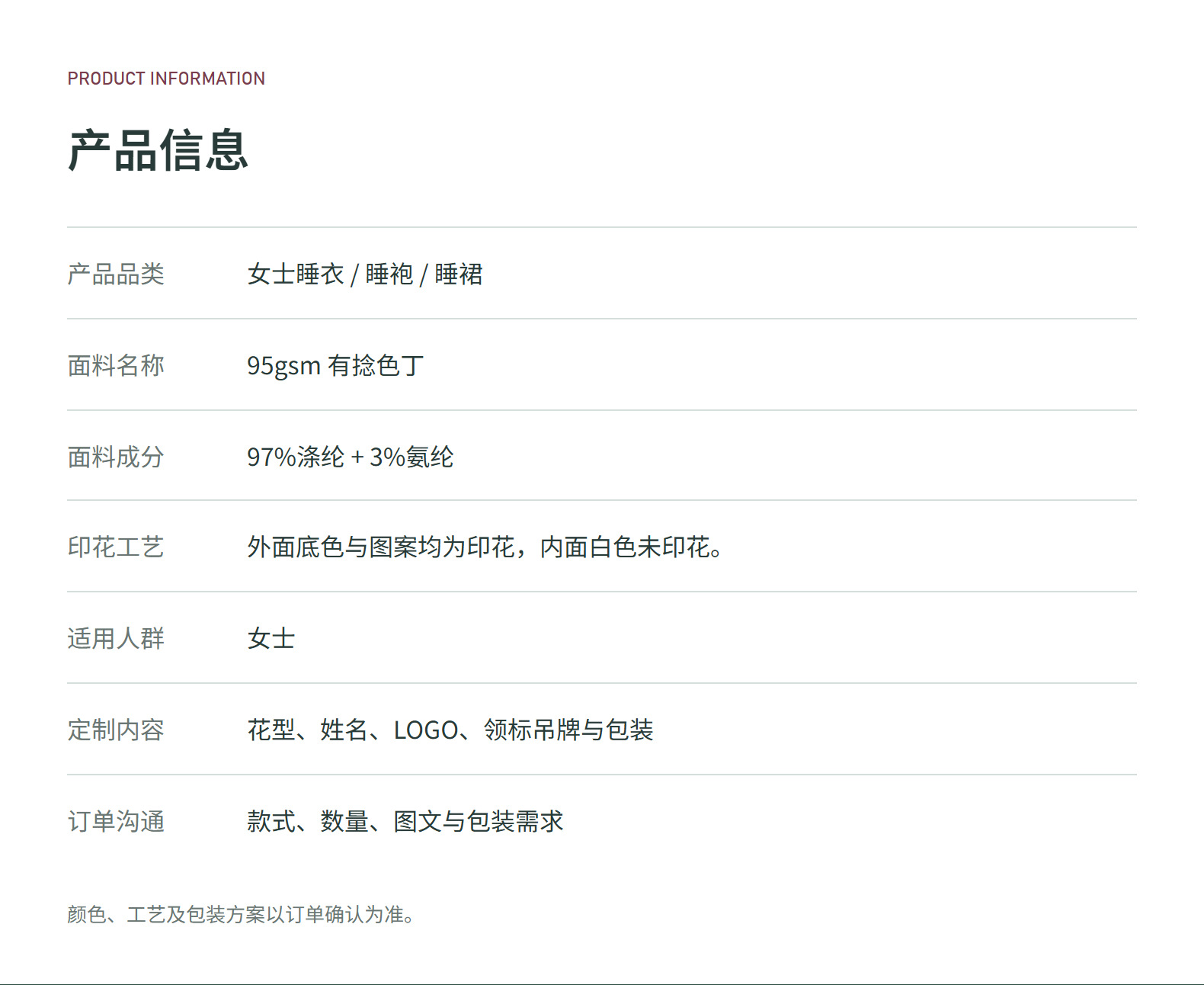Click the 产品品类 row label
The width and height of the screenshot is (1204, 985).
[x=116, y=274]
